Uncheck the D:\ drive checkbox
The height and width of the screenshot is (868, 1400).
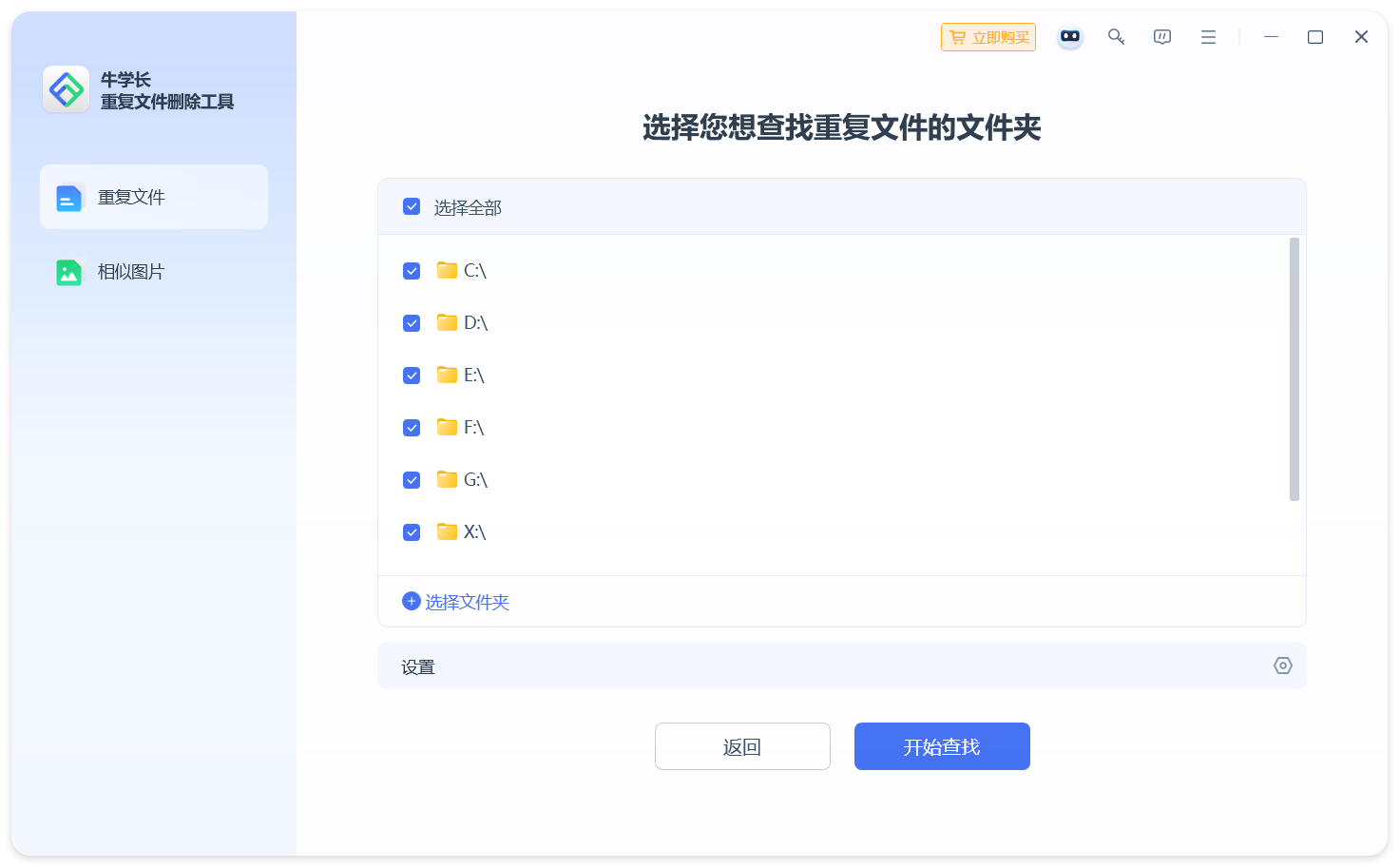[412, 323]
